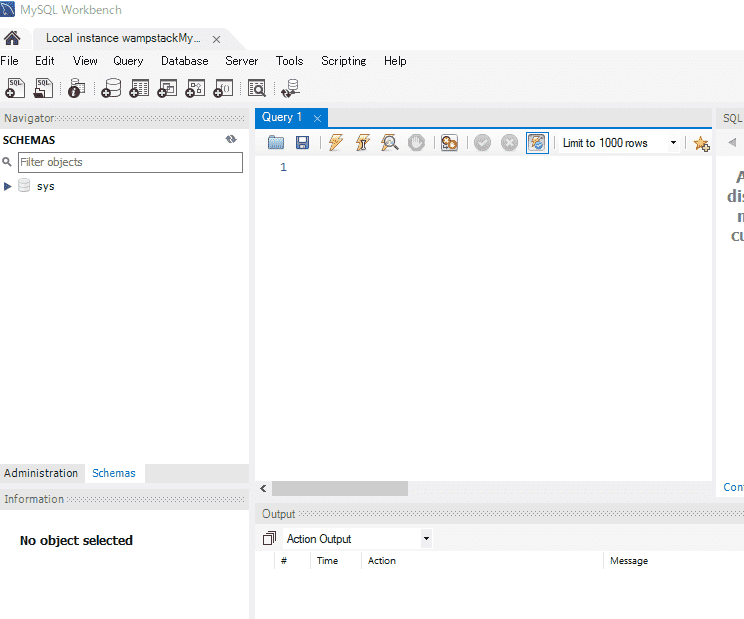Create a new view icon
Screen dimensions: 744x619
coord(167,88)
